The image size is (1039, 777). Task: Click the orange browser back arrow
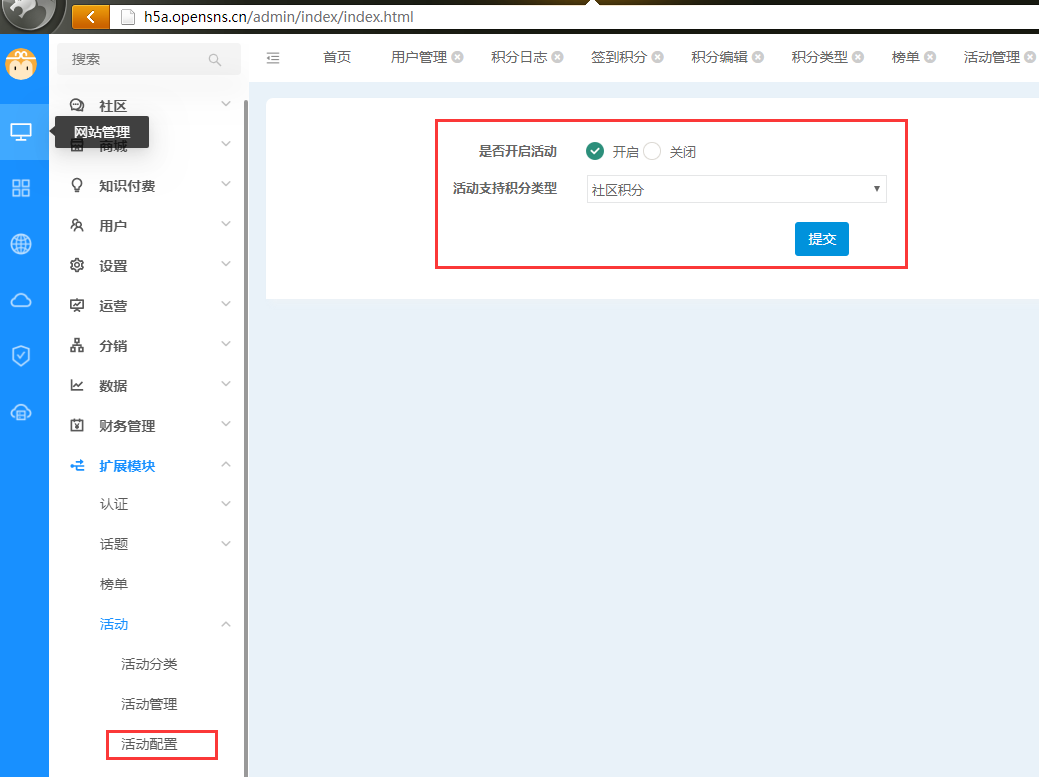[x=91, y=17]
